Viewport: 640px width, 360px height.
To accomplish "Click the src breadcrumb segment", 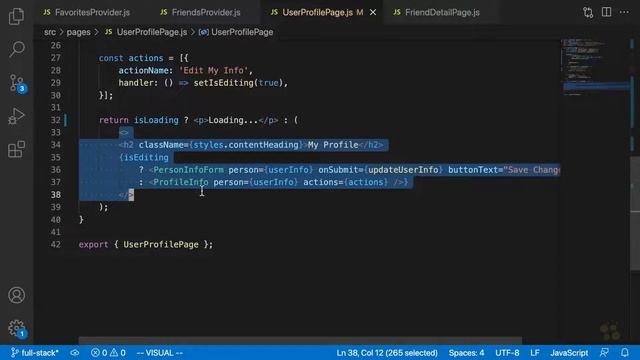I will 50,32.
